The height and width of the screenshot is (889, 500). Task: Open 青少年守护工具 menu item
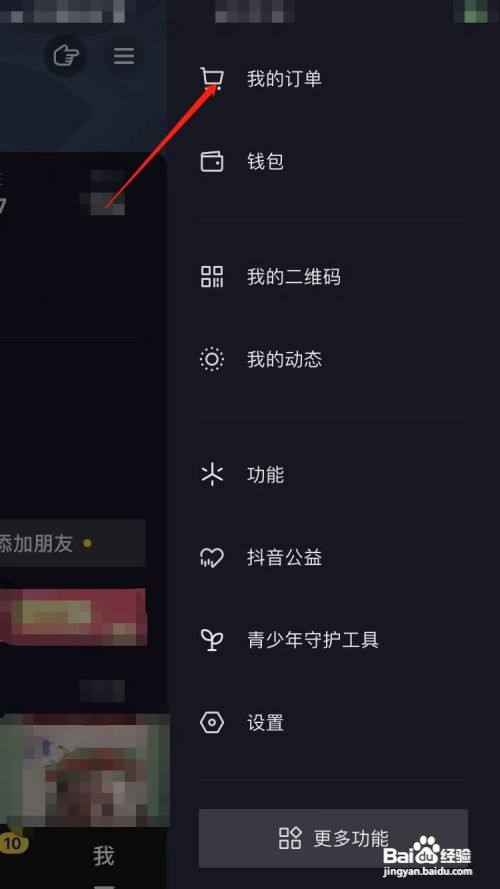(333, 640)
